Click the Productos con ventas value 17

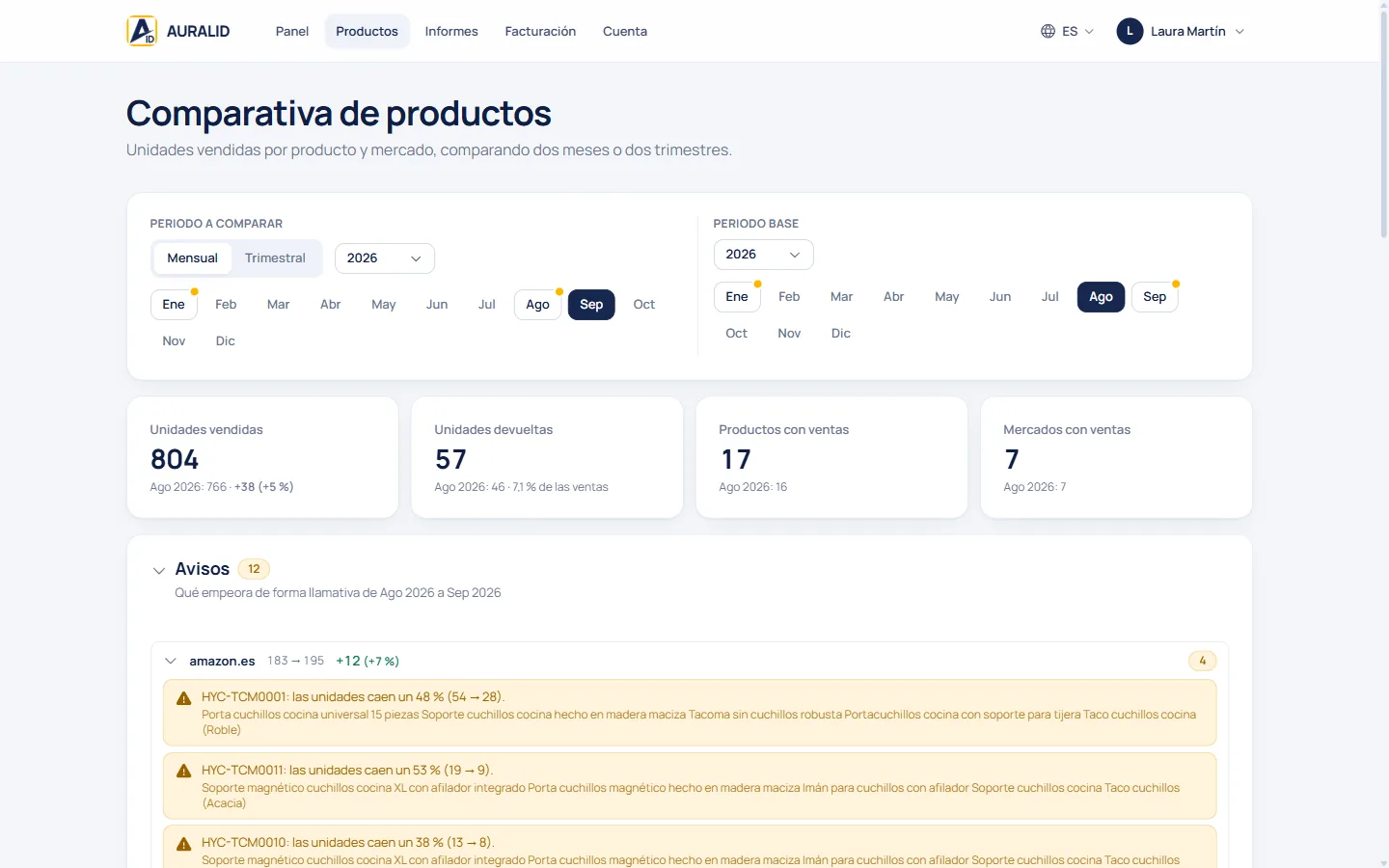[x=735, y=459]
